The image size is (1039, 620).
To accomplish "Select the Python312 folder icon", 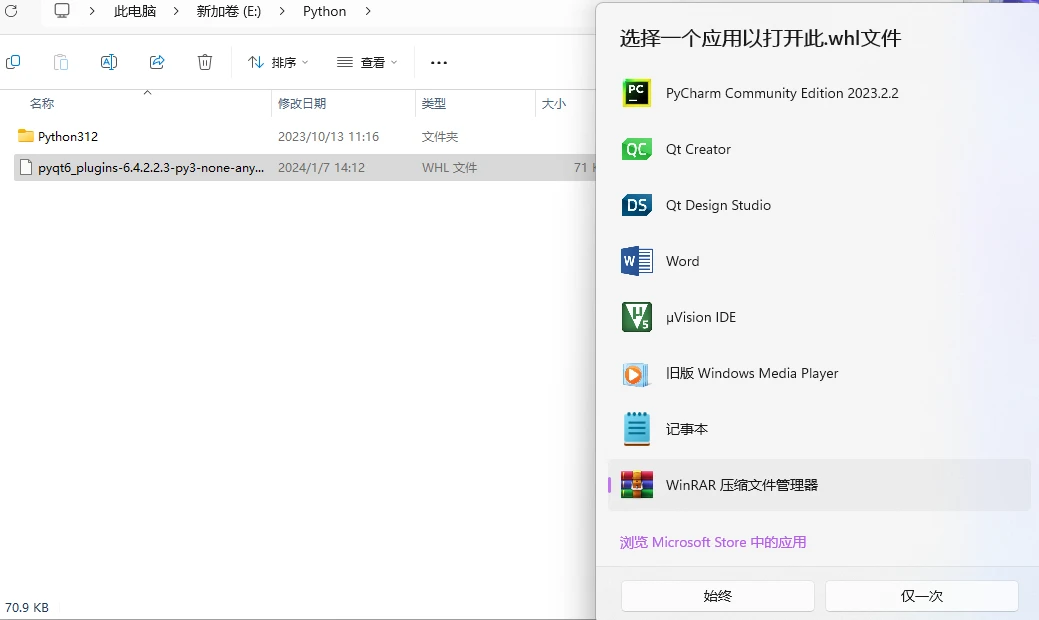I will point(26,136).
